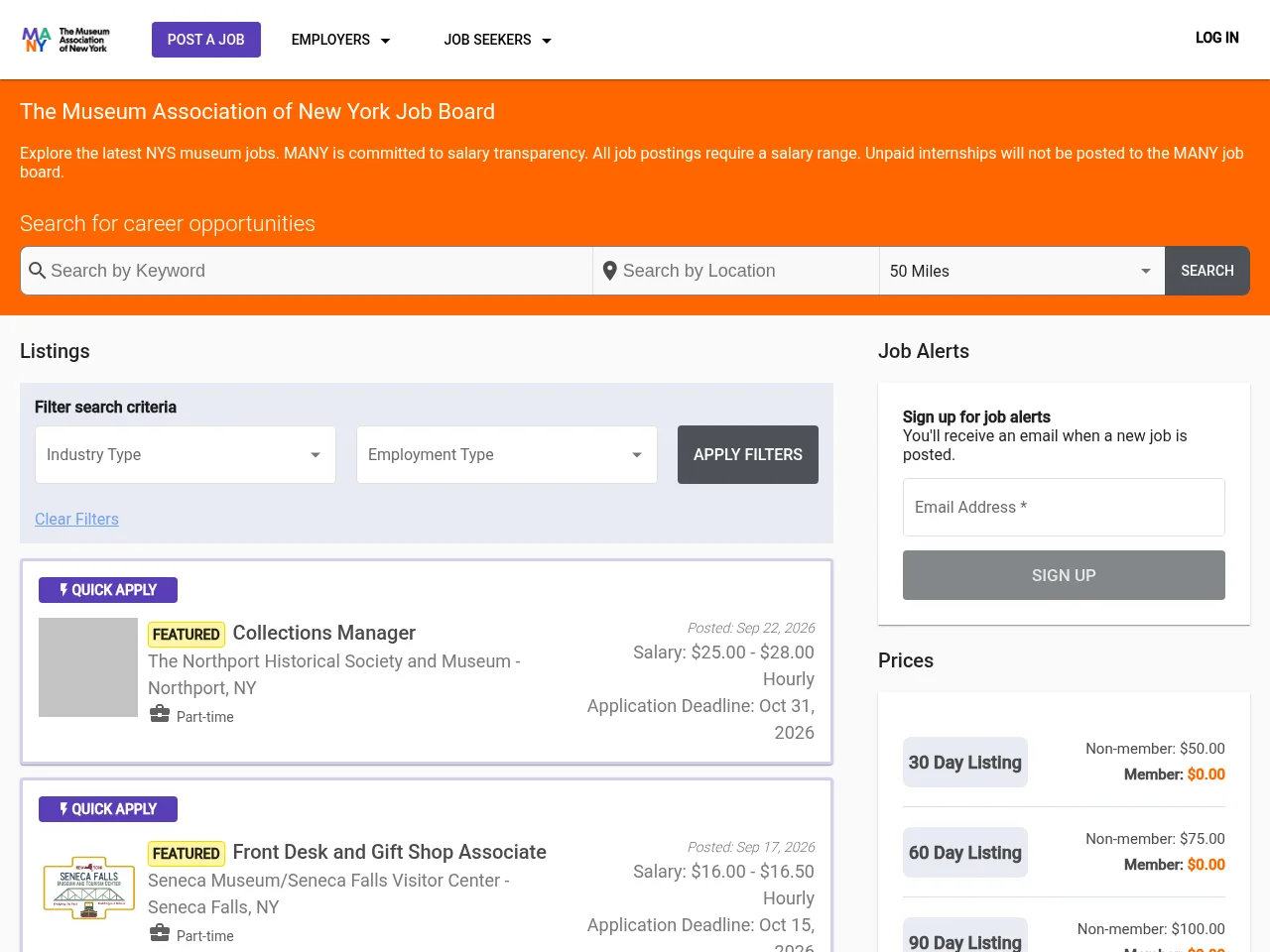Click the Search button

[1207, 271]
